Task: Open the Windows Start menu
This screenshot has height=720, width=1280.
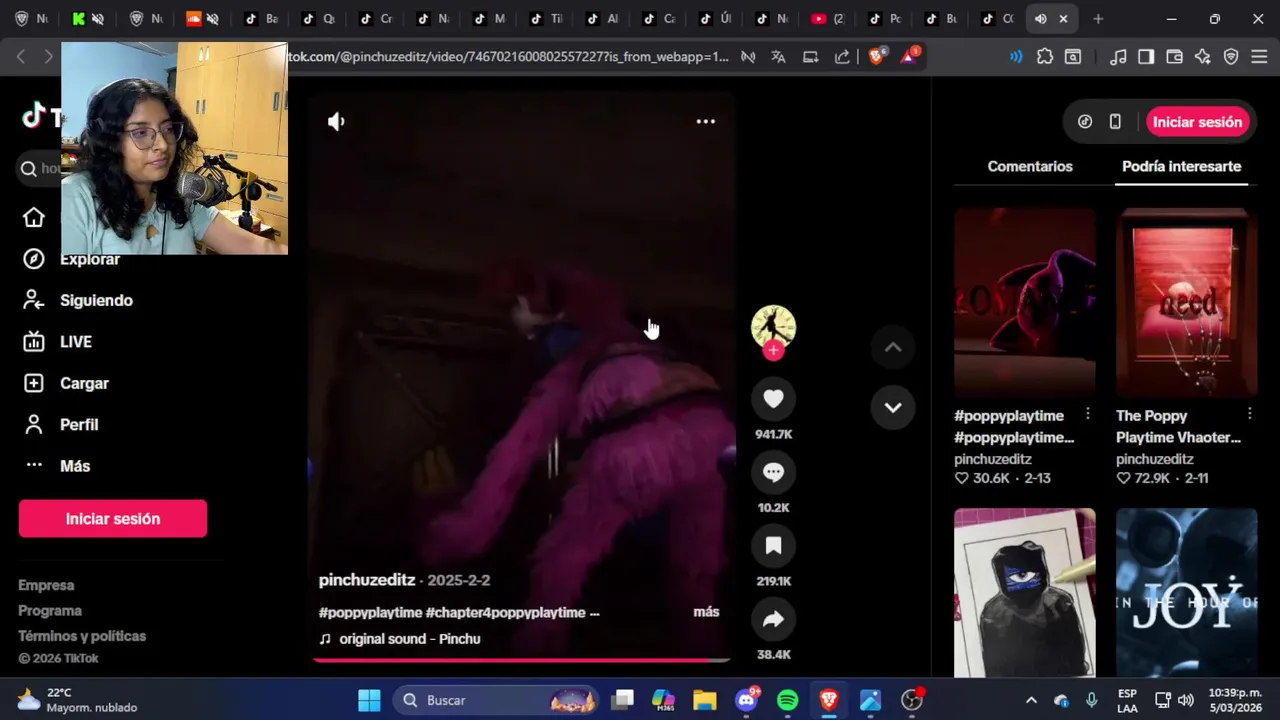Action: pos(369,700)
